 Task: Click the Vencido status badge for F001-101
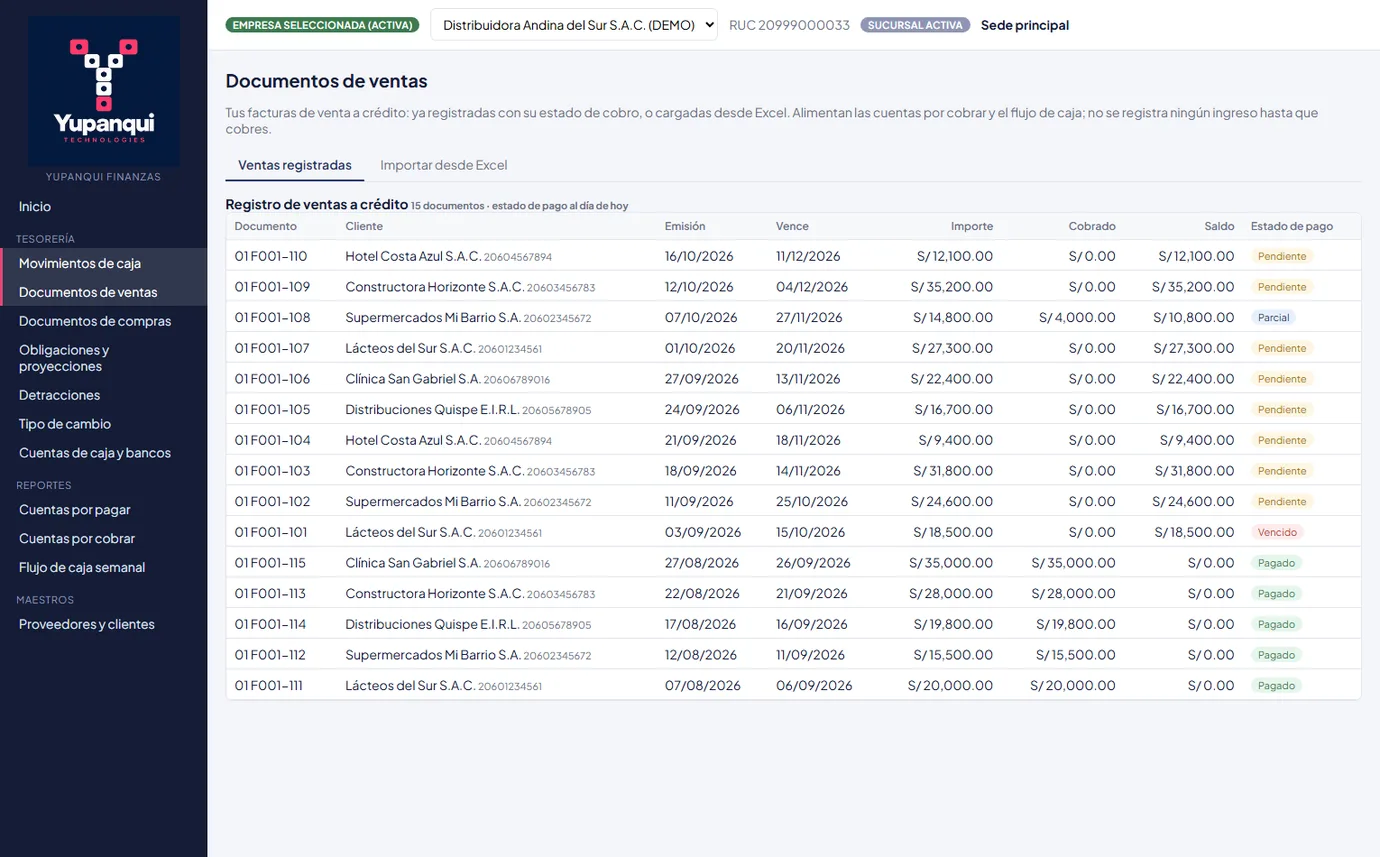tap(1278, 533)
